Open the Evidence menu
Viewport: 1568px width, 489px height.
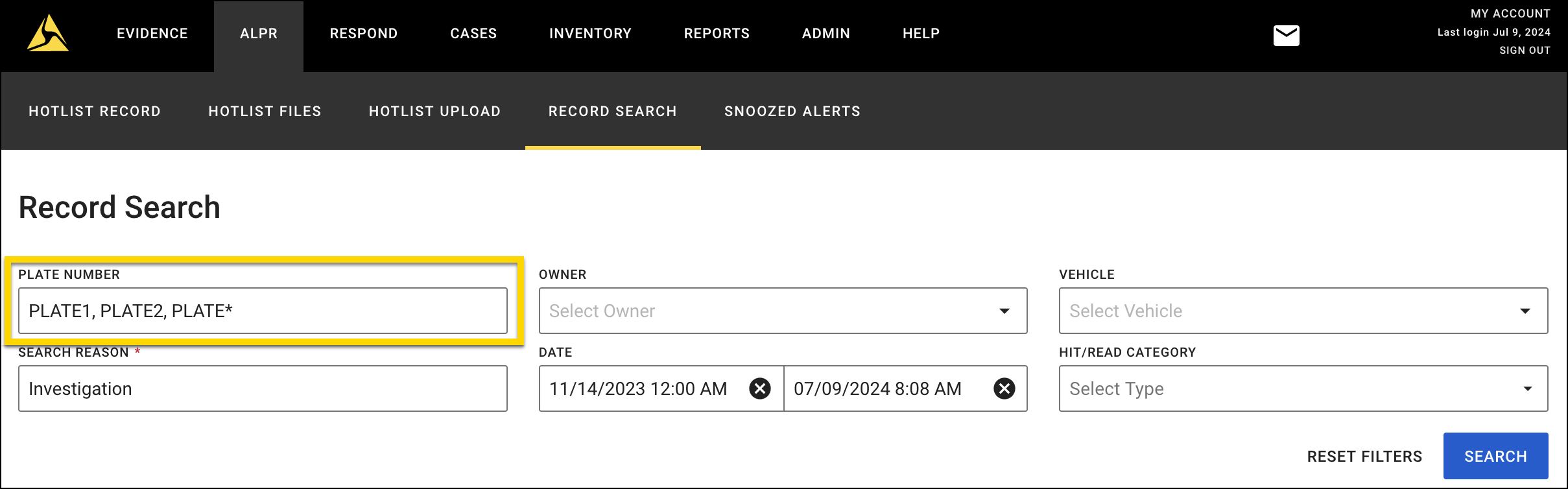(x=152, y=34)
